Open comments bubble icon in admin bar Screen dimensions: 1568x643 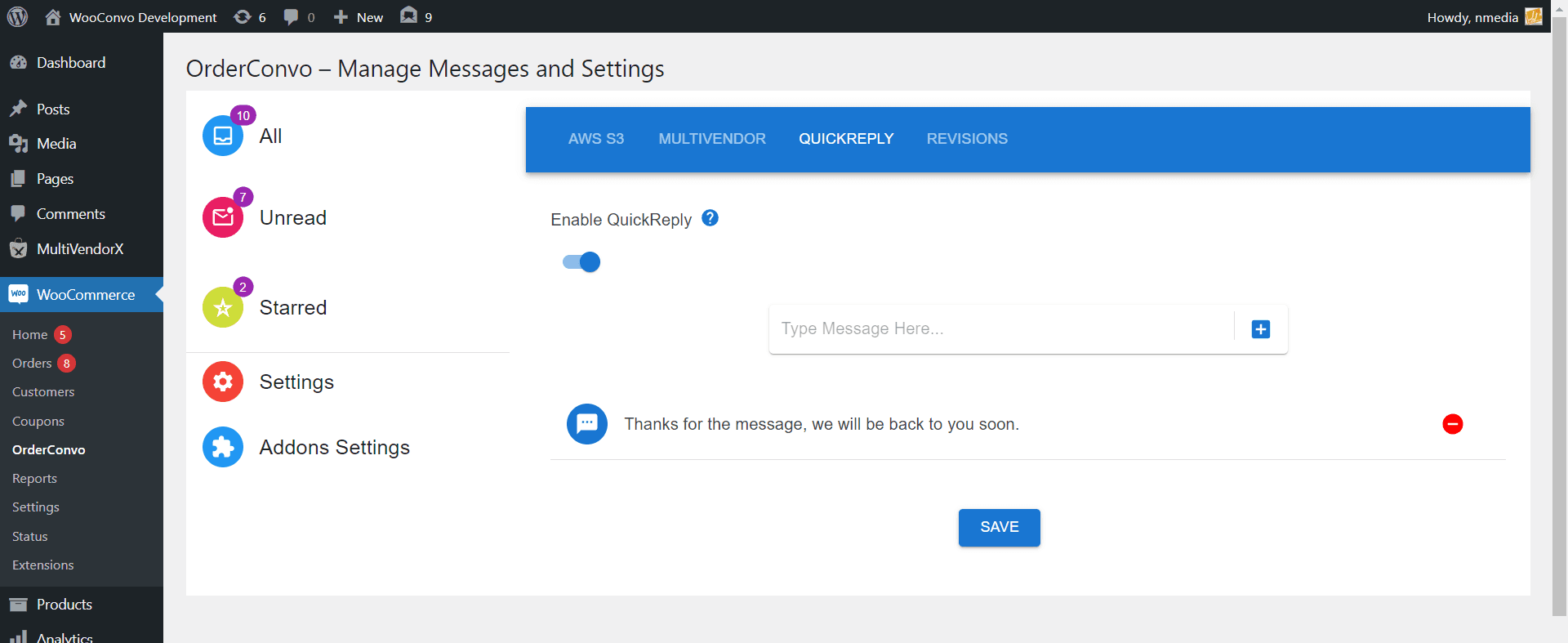tap(291, 17)
